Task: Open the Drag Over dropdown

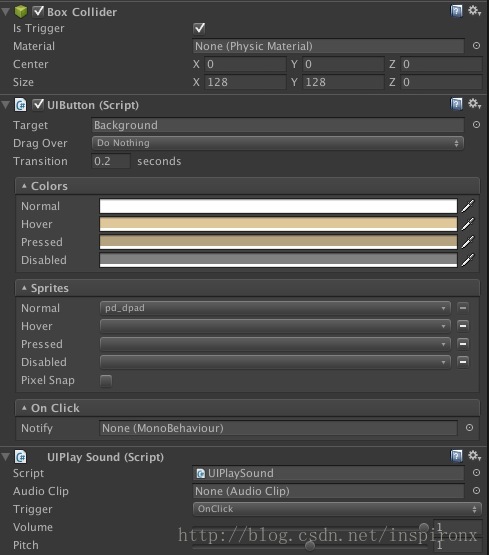Action: coord(278,143)
